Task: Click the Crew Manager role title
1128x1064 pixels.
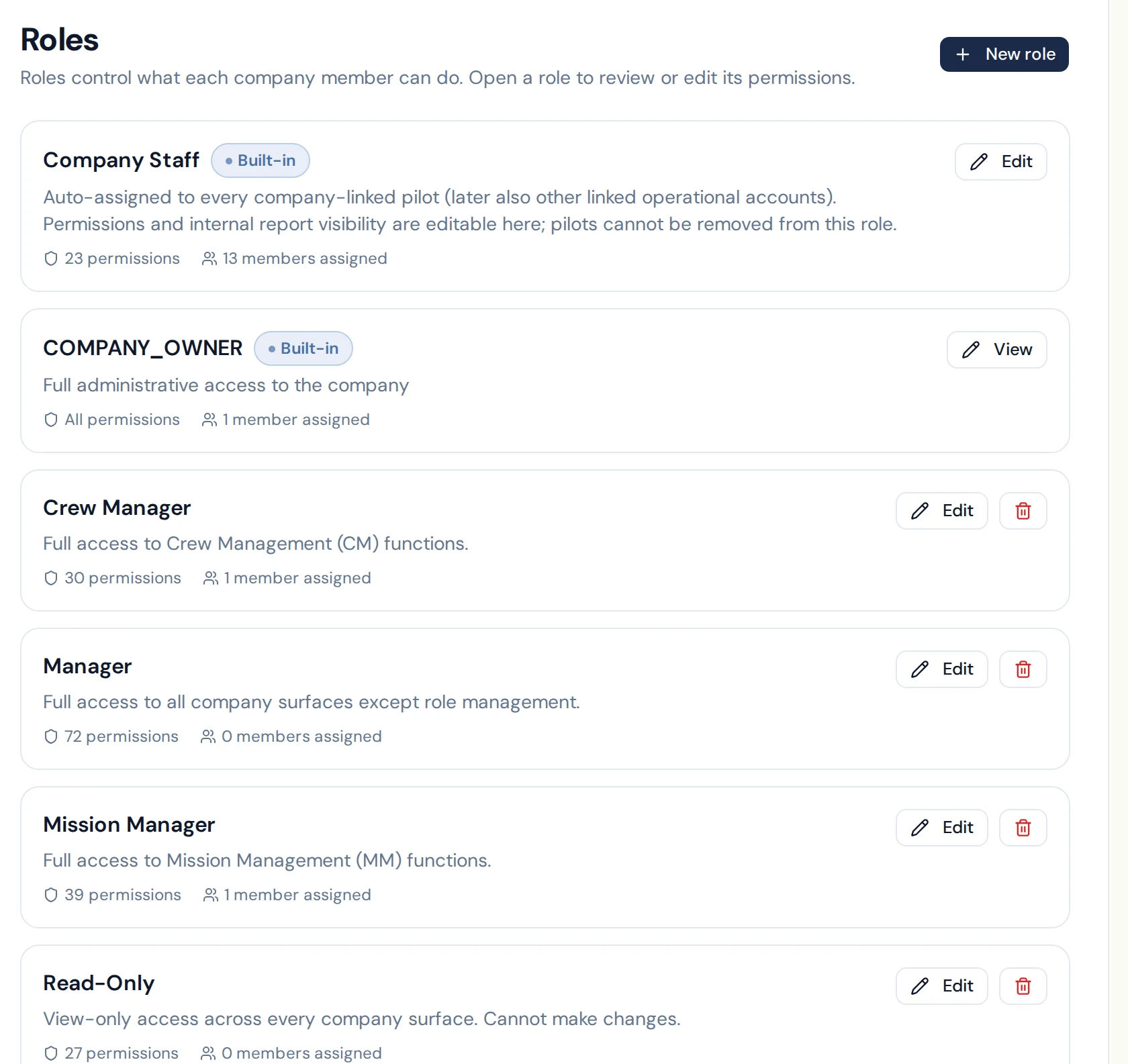Action: click(x=117, y=508)
